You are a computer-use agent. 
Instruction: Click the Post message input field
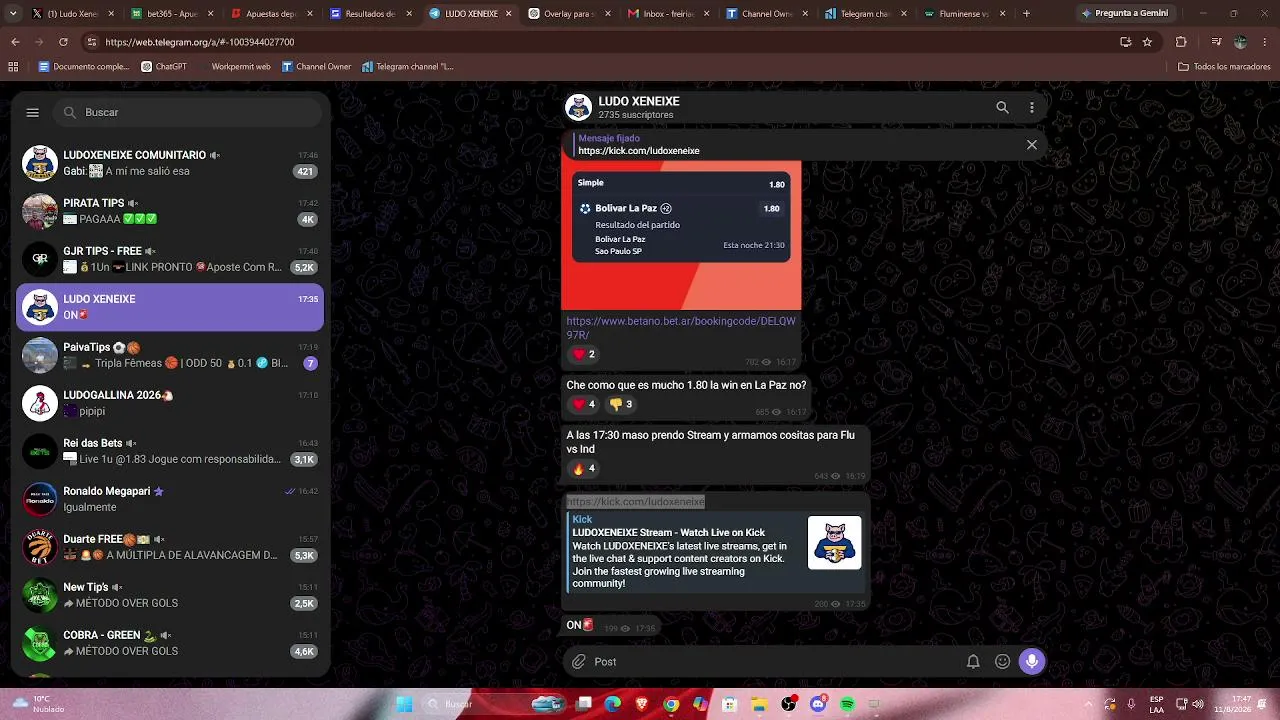click(x=775, y=662)
